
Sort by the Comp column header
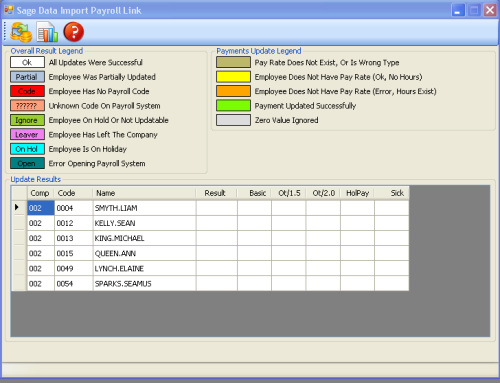pyautogui.click(x=41, y=193)
